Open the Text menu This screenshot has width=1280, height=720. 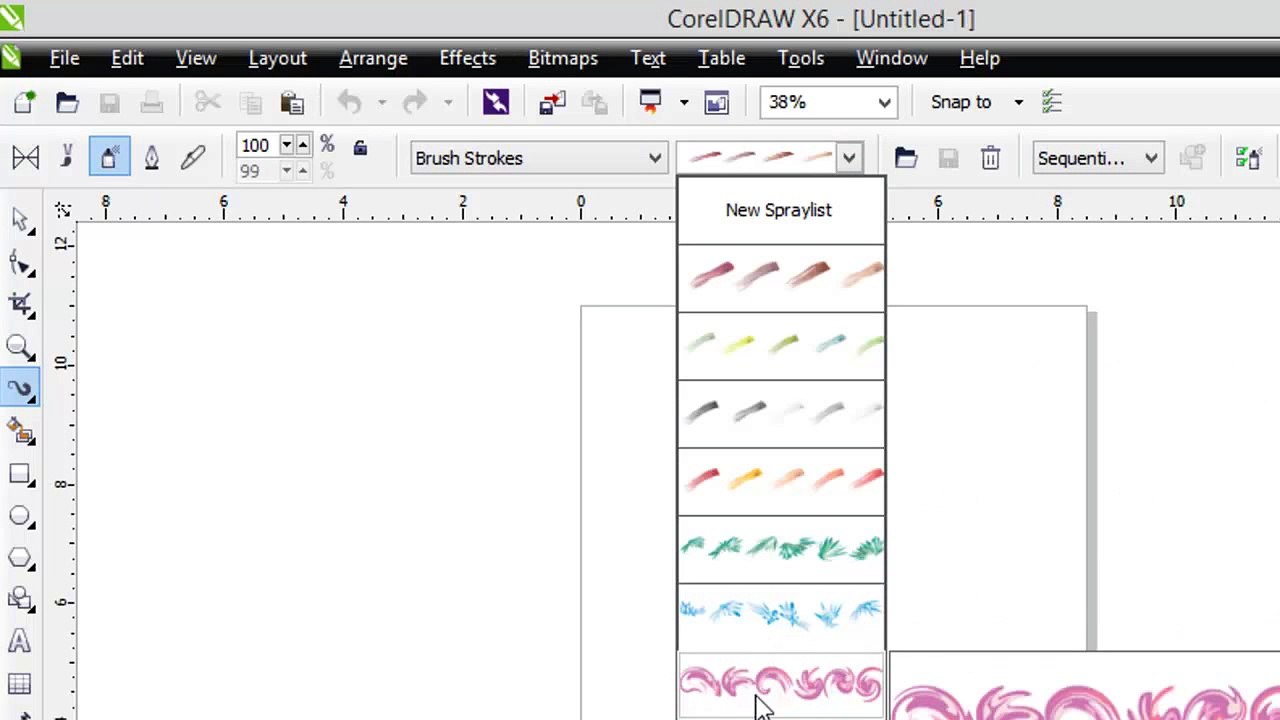648,58
